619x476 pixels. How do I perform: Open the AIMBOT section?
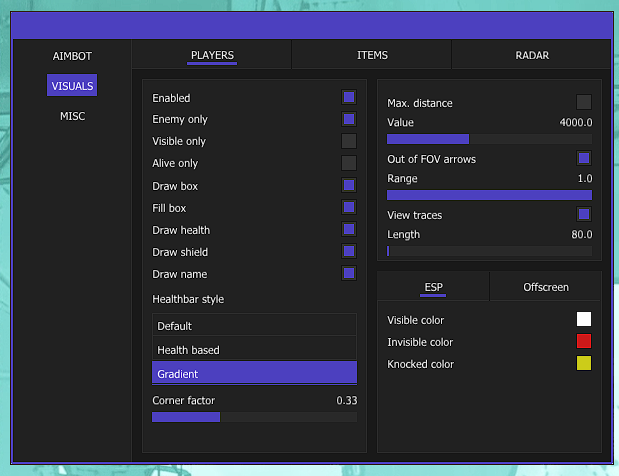72,56
